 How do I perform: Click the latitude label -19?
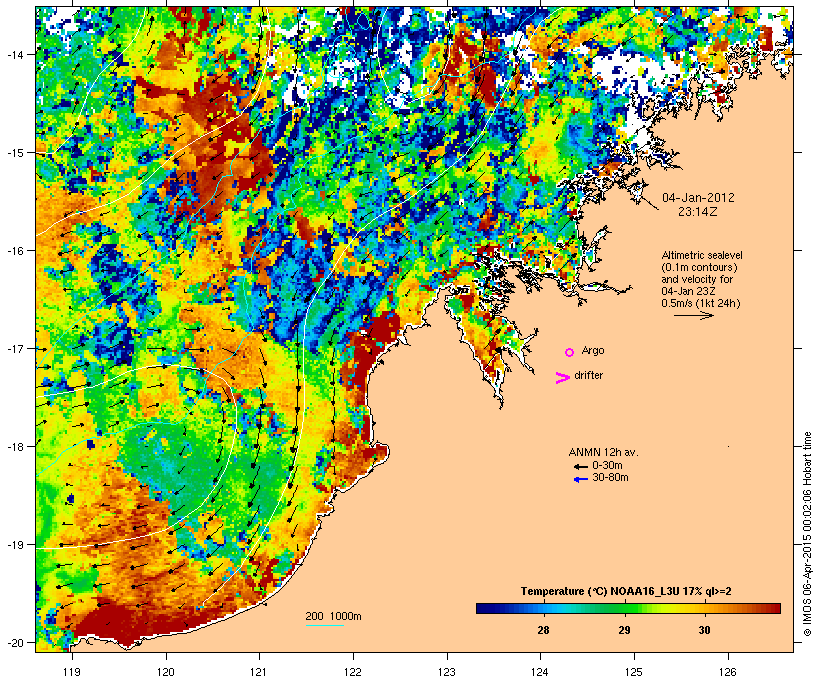[x=15, y=545]
